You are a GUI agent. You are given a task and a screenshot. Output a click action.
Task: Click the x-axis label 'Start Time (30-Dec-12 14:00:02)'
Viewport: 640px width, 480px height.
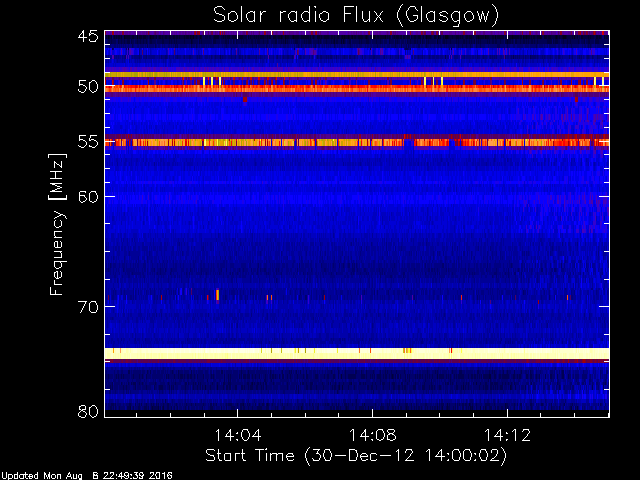pyautogui.click(x=356, y=456)
